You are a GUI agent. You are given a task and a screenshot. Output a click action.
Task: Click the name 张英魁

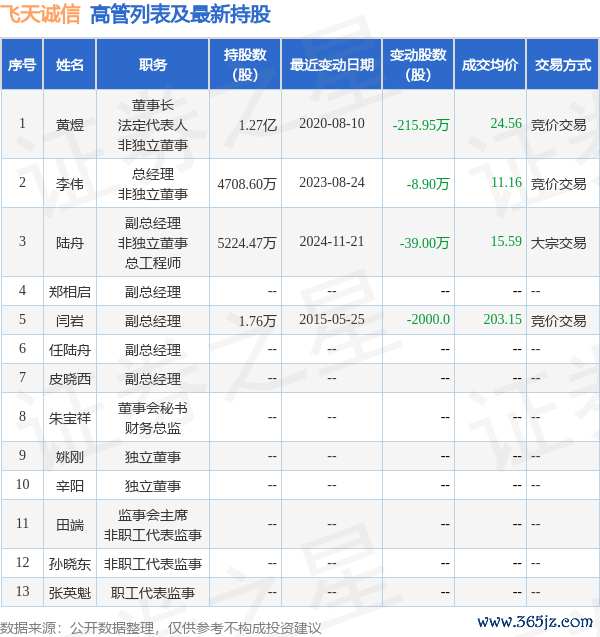(70, 593)
